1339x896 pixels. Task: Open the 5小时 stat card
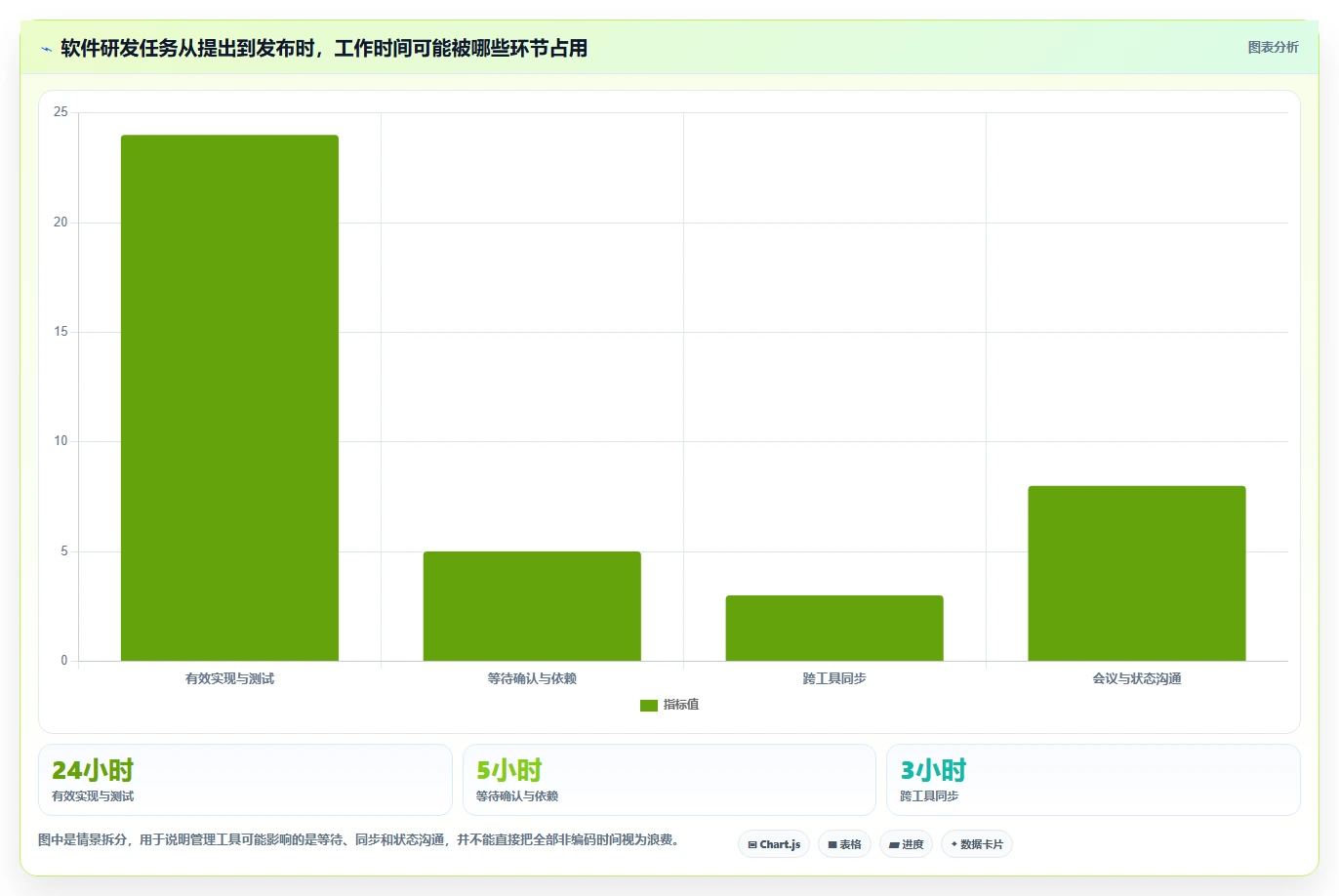669,780
